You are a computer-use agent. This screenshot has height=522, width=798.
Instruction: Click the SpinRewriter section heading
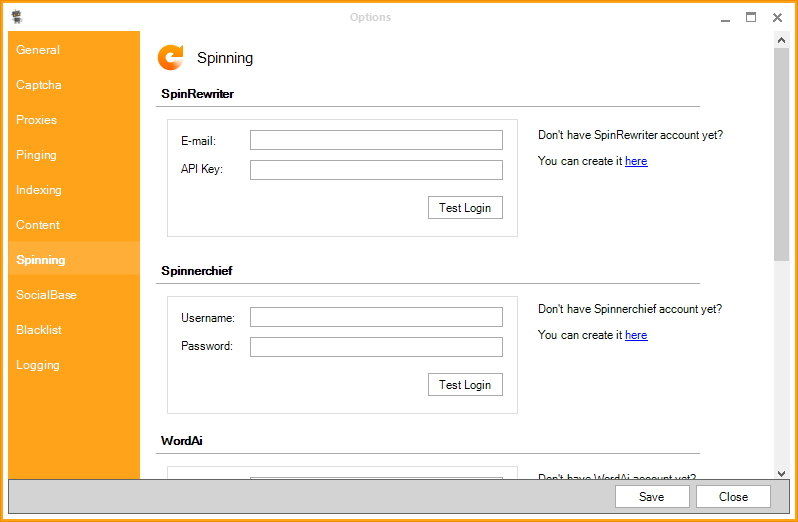197,94
